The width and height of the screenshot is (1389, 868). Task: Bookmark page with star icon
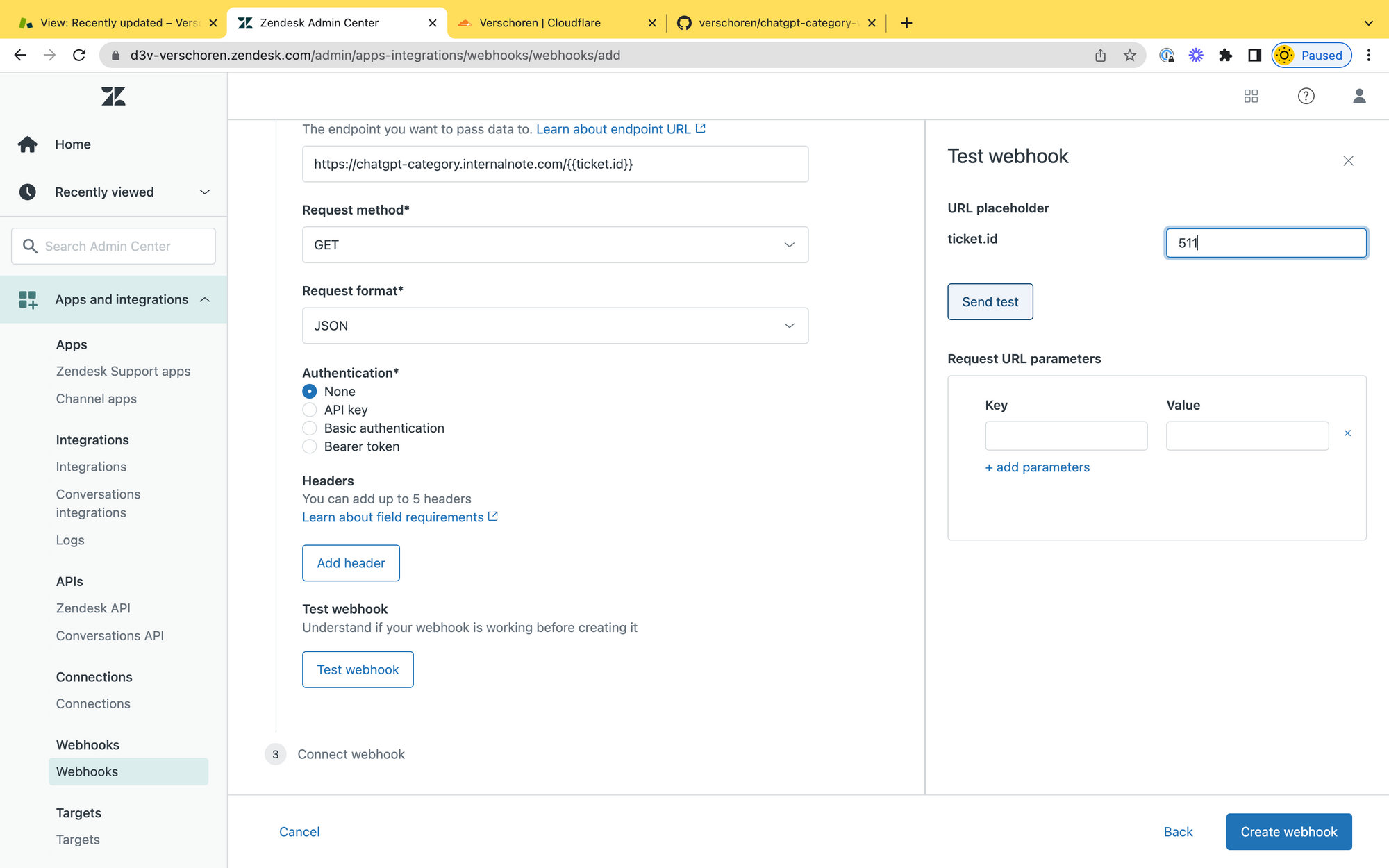[1130, 56]
